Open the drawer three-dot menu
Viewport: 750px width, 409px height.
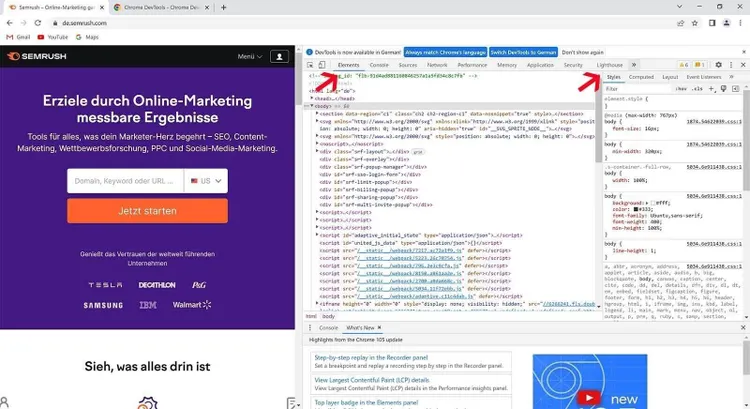click(x=310, y=328)
